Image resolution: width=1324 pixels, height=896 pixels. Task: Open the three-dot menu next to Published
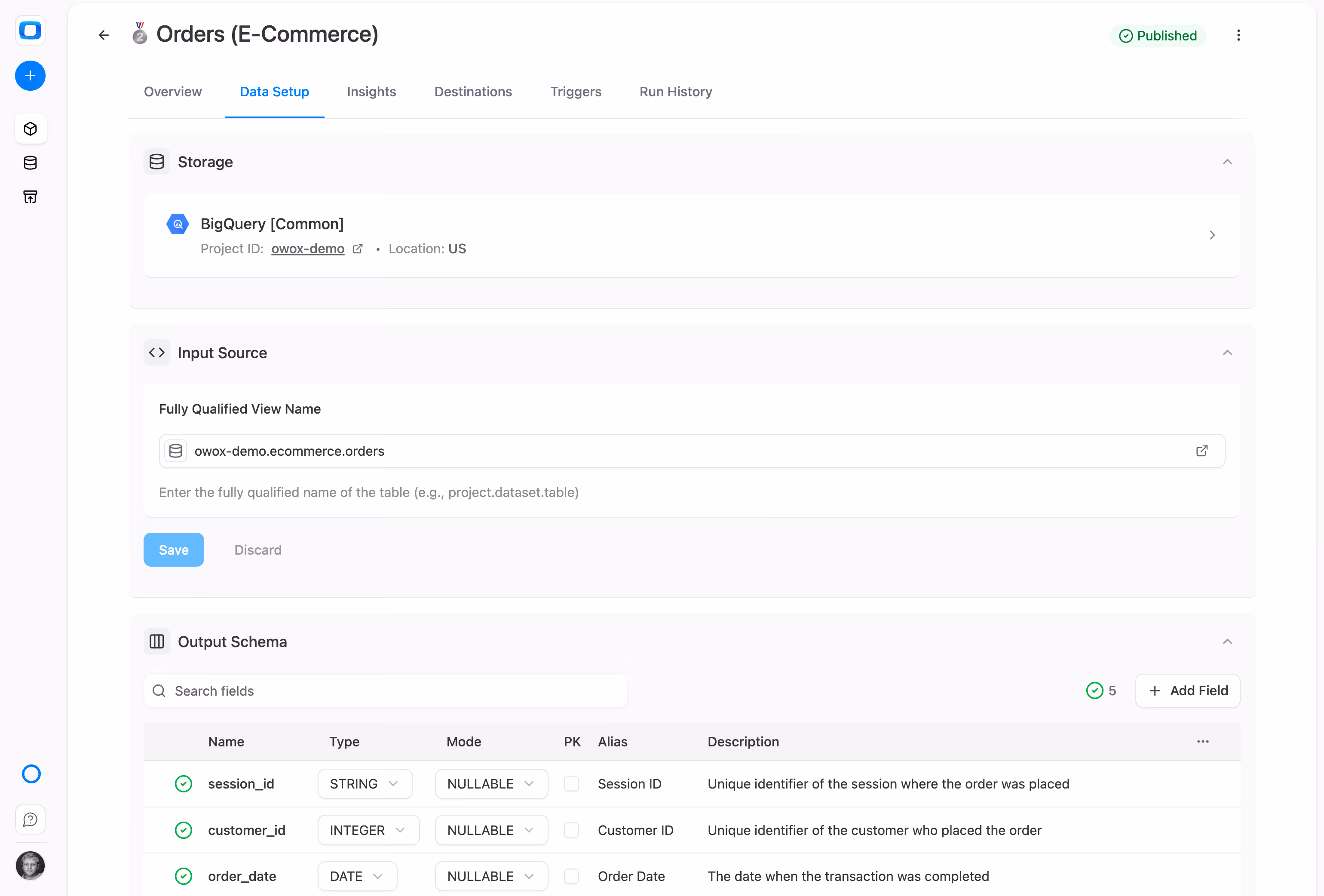[1238, 35]
